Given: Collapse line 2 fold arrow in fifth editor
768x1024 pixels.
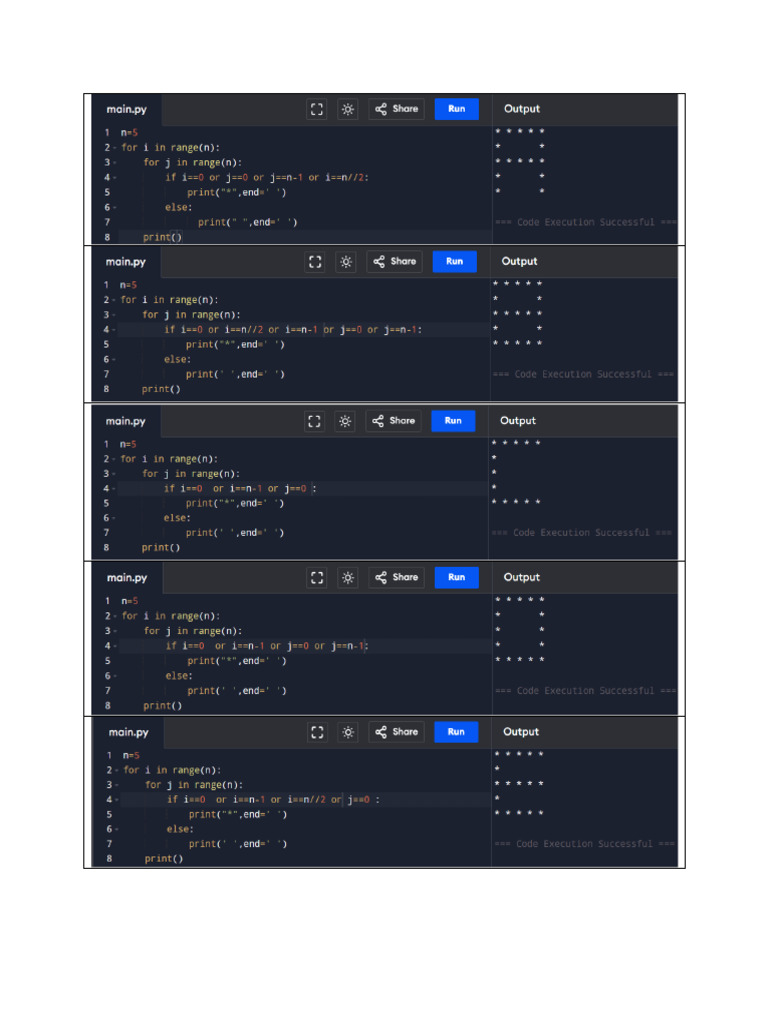Looking at the screenshot, I should (x=116, y=771).
